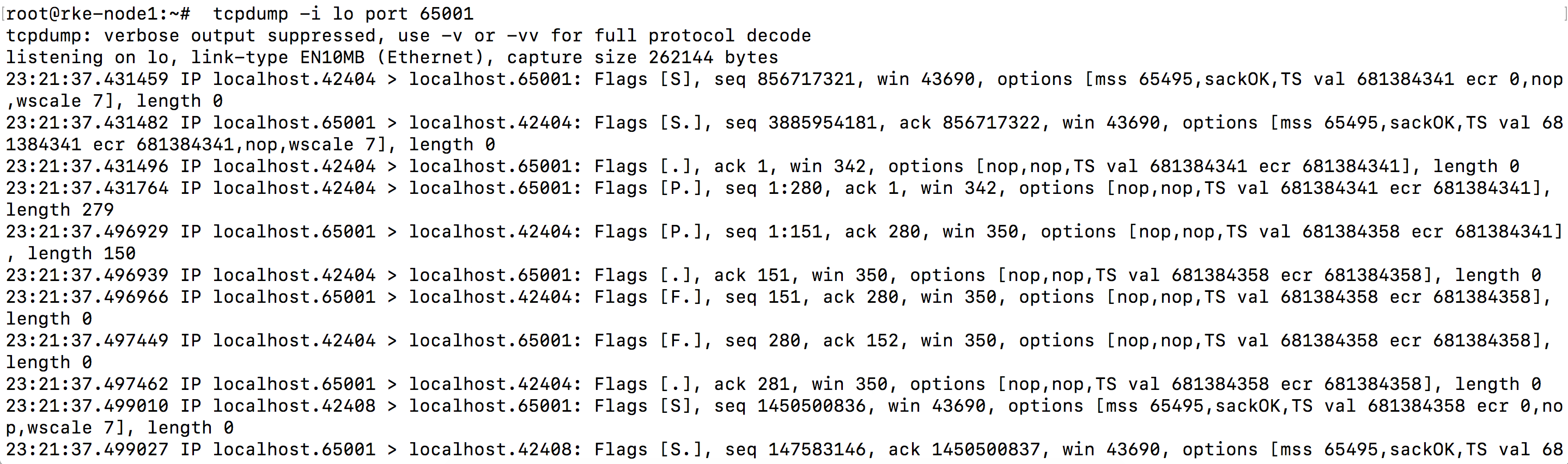Click the 'length 150' text
1568x464 pixels.
tap(82, 254)
